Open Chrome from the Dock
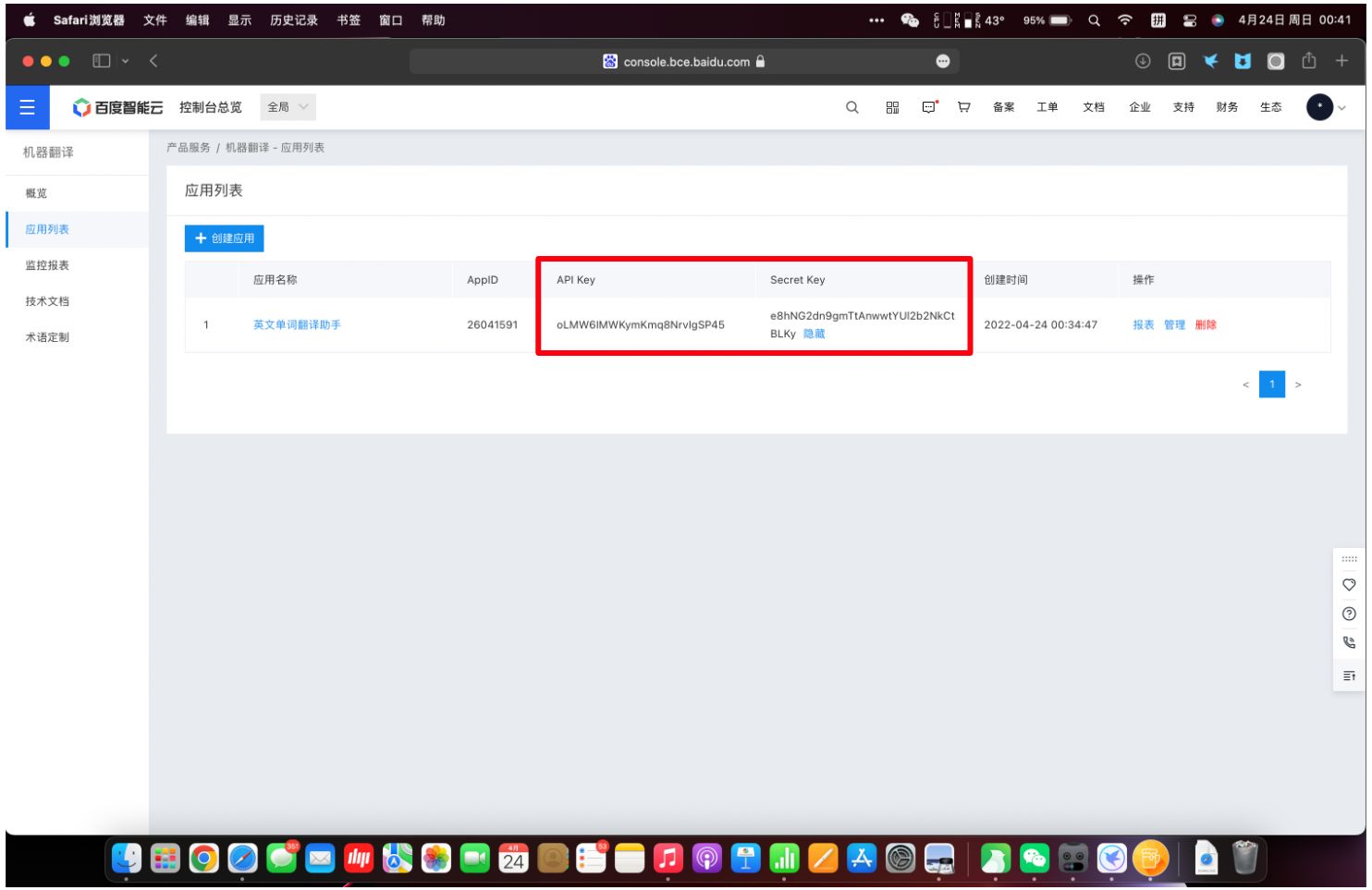The image size is (1372, 890). 203,860
